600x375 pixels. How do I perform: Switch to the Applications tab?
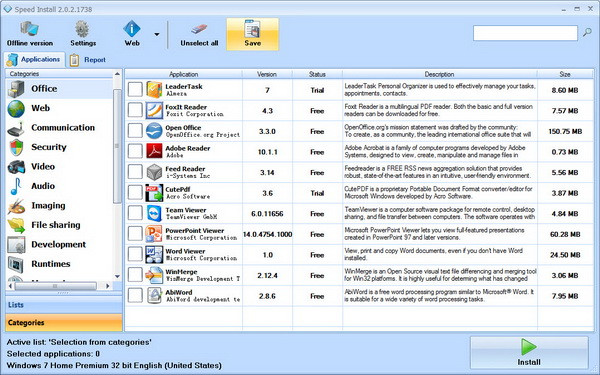(x=34, y=60)
